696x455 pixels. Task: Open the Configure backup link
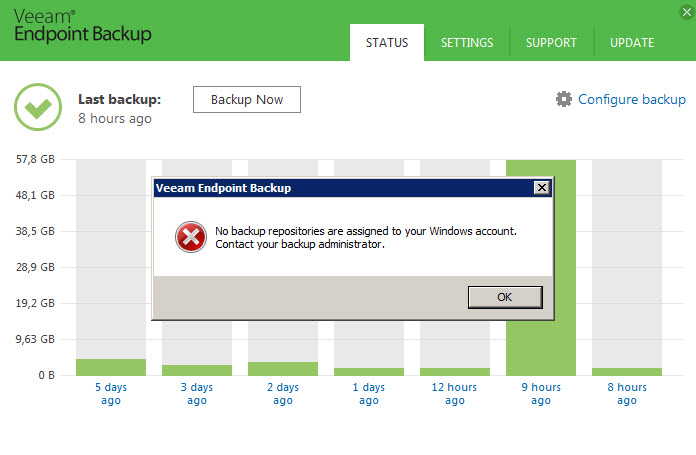(x=632, y=99)
